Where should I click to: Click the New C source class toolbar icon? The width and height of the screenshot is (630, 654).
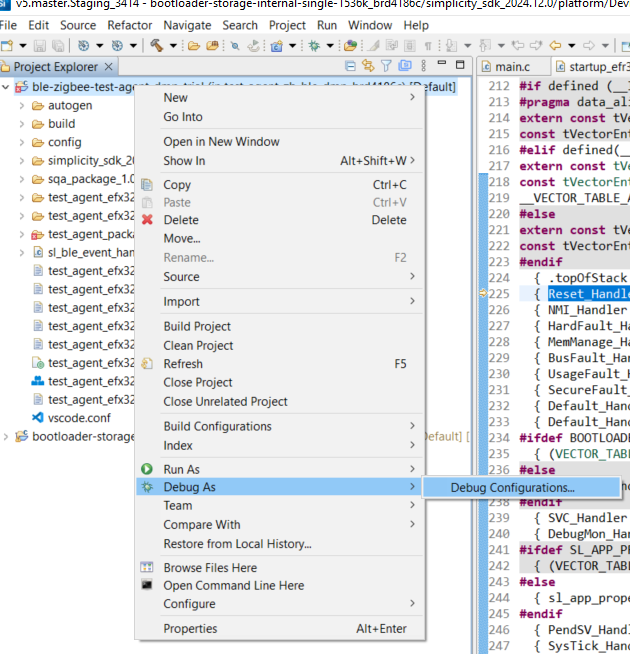277,45
